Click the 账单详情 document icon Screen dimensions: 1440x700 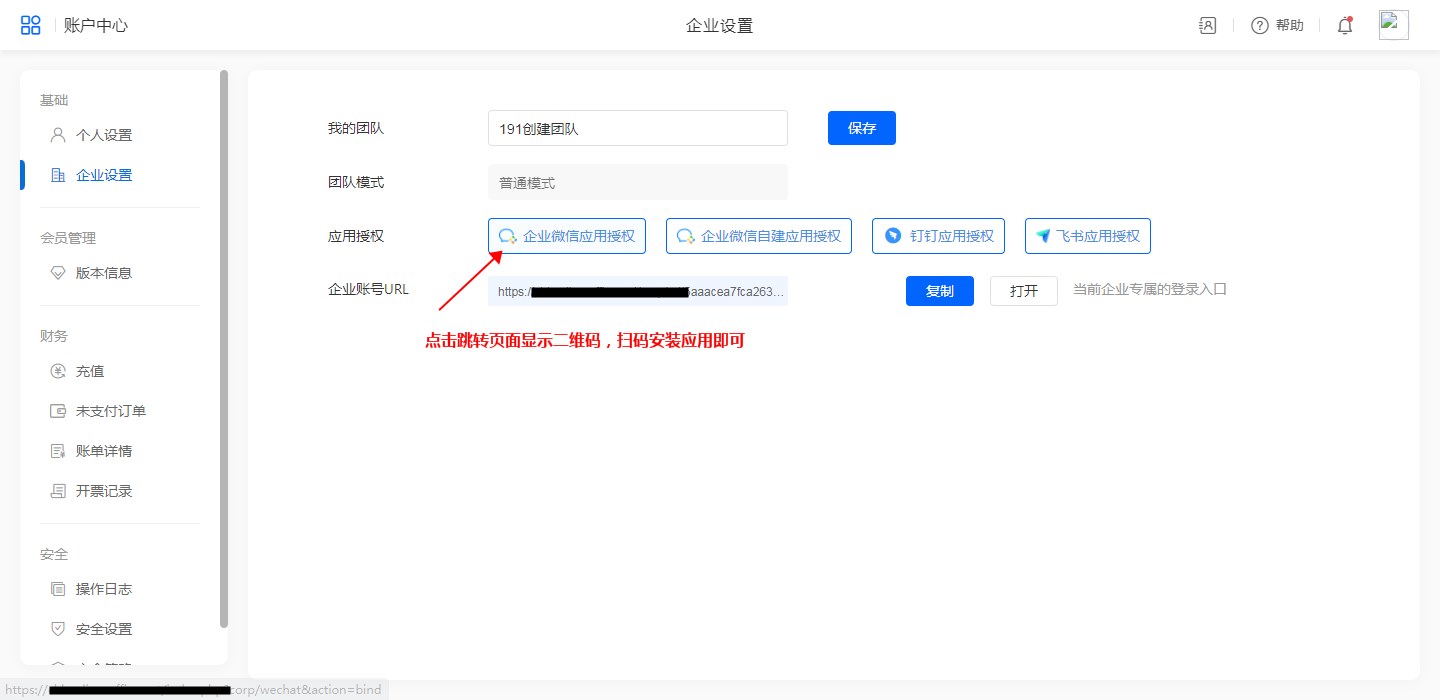[x=58, y=451]
